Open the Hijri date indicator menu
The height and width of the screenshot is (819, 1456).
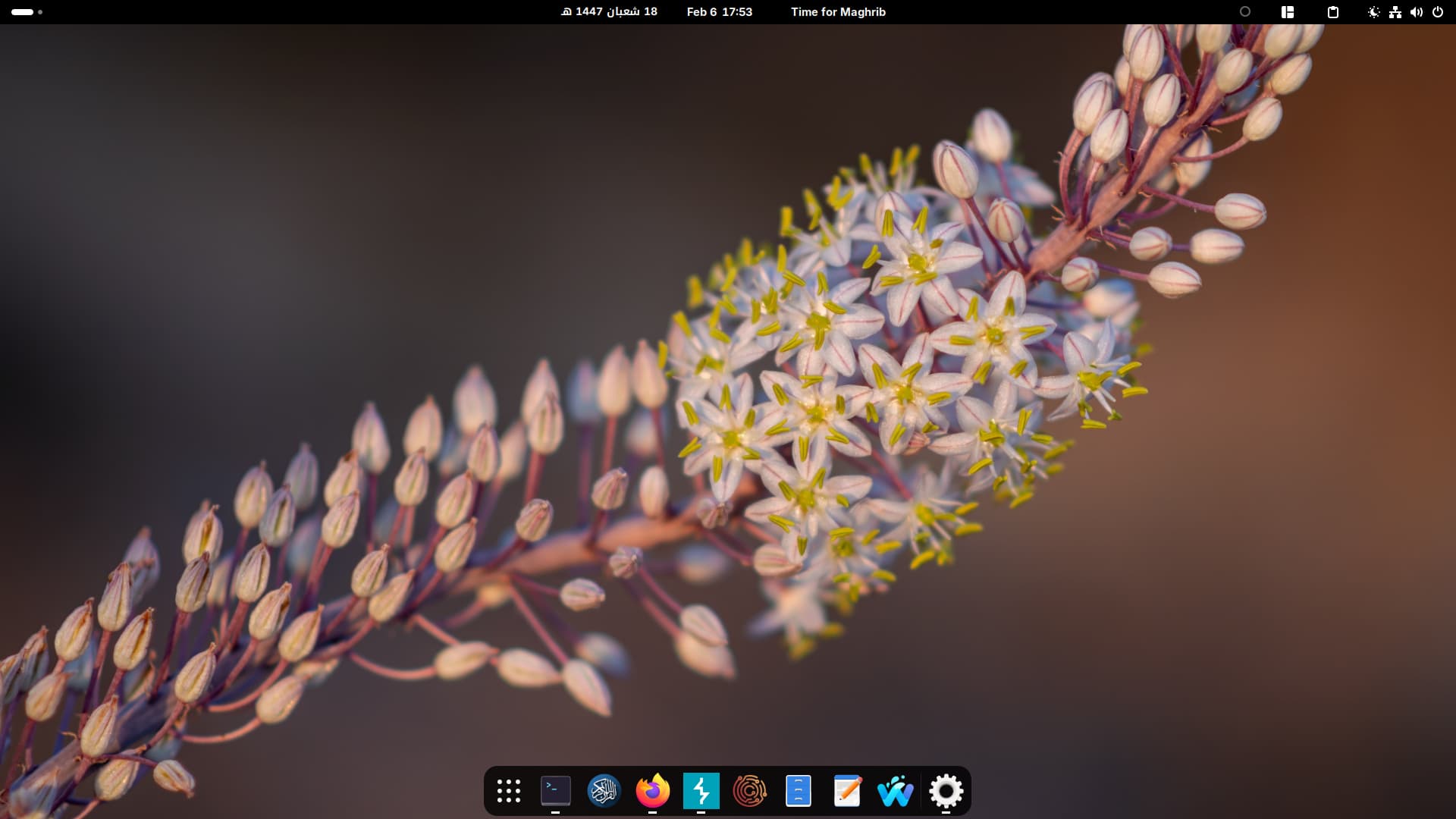click(x=609, y=12)
